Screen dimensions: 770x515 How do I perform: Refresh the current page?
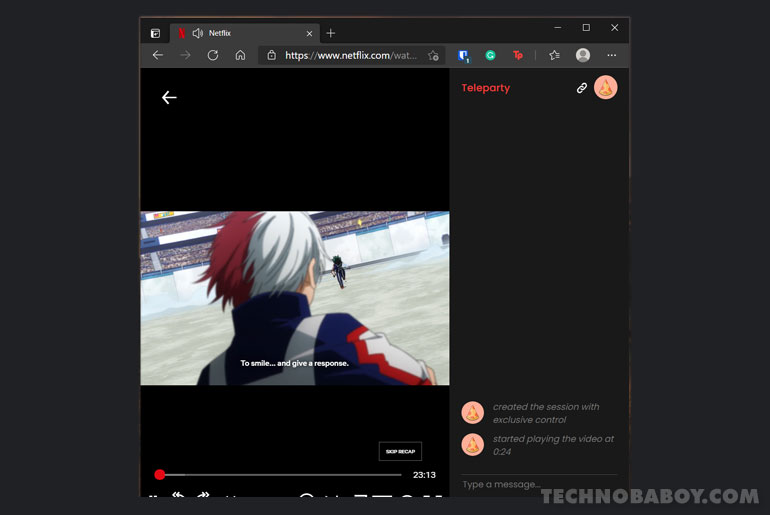pyautogui.click(x=213, y=55)
